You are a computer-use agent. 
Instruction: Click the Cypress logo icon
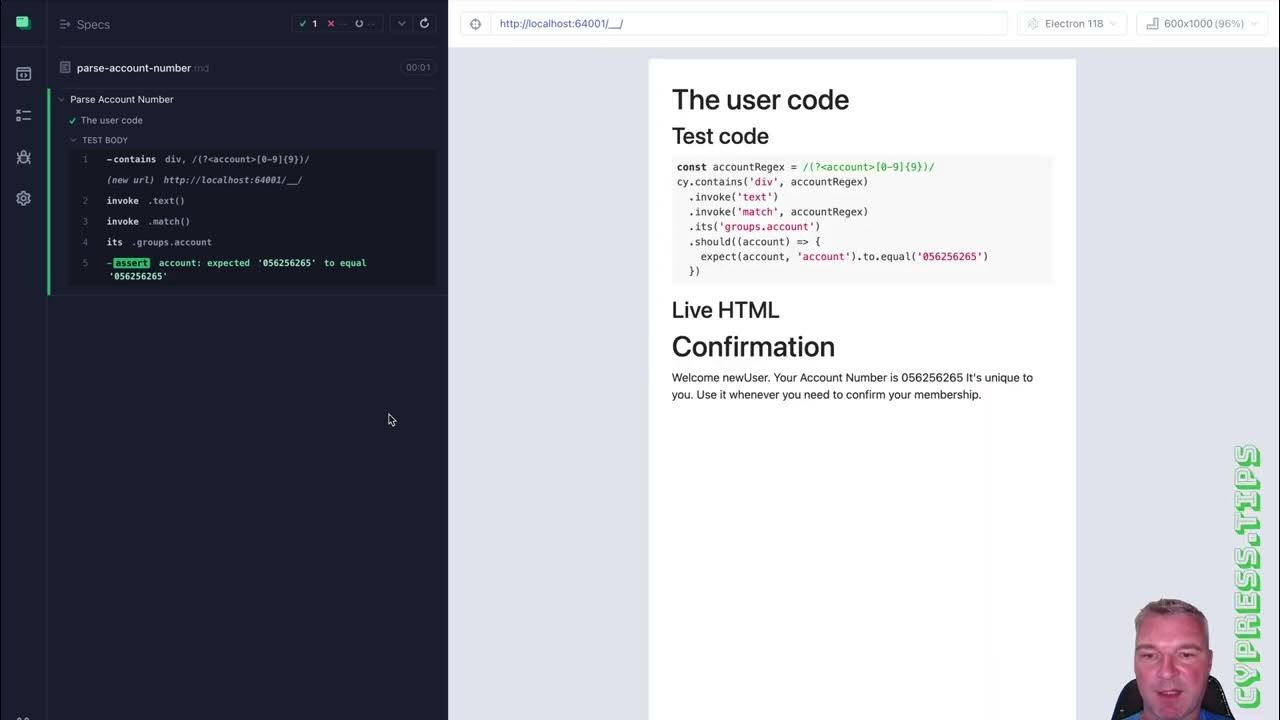coord(23,23)
